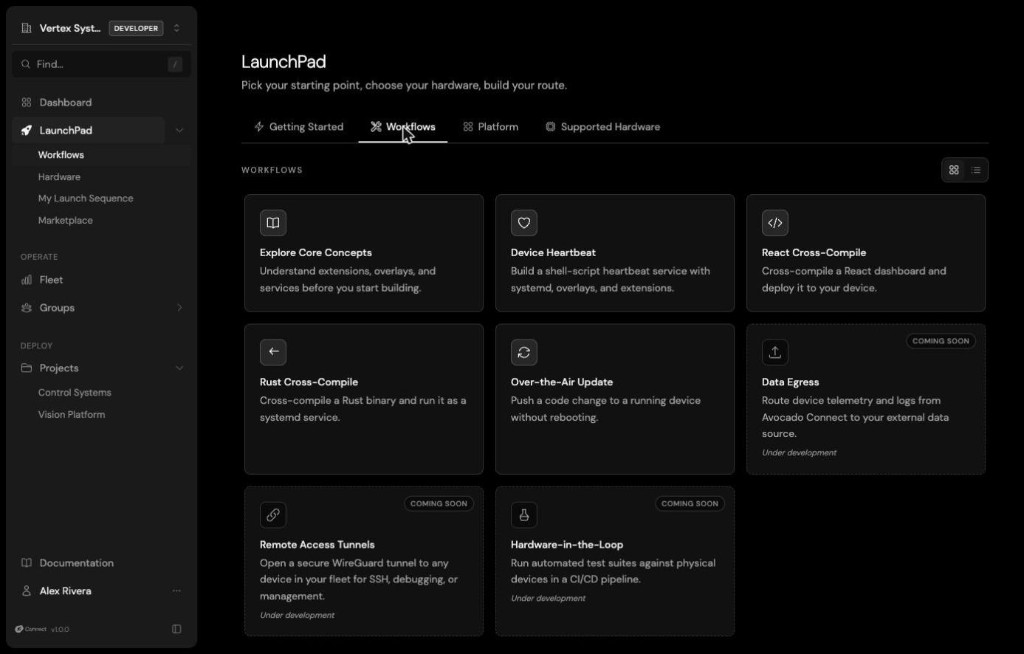Click the Hardware-in-the-Loop card title
Image resolution: width=1024 pixels, height=654 pixels.
(567, 545)
